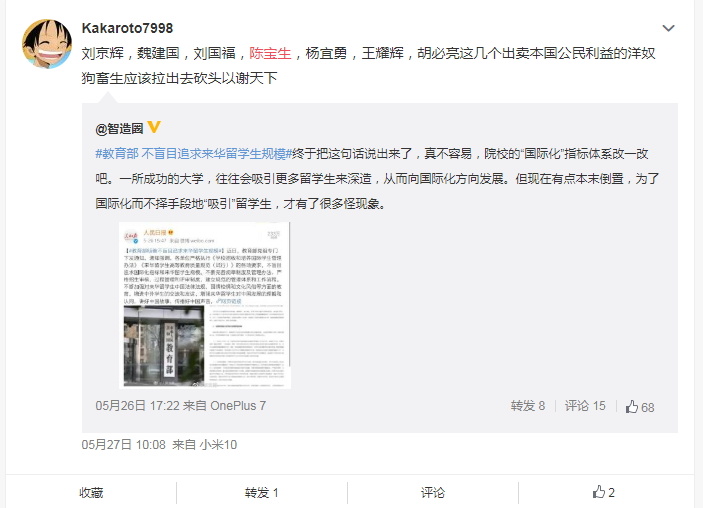
Task: Click the thumbs-up icon with 2 likes
Action: [603, 492]
